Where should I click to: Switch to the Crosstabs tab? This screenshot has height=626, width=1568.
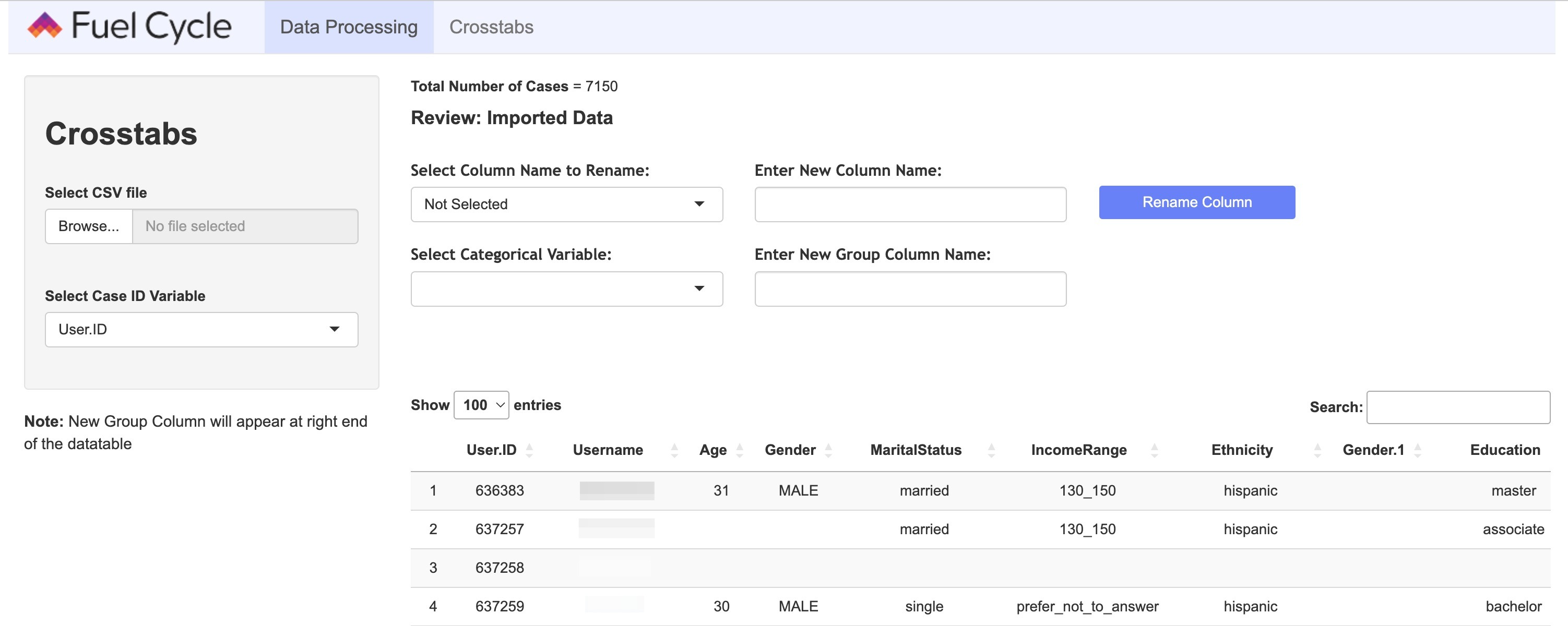click(x=491, y=27)
